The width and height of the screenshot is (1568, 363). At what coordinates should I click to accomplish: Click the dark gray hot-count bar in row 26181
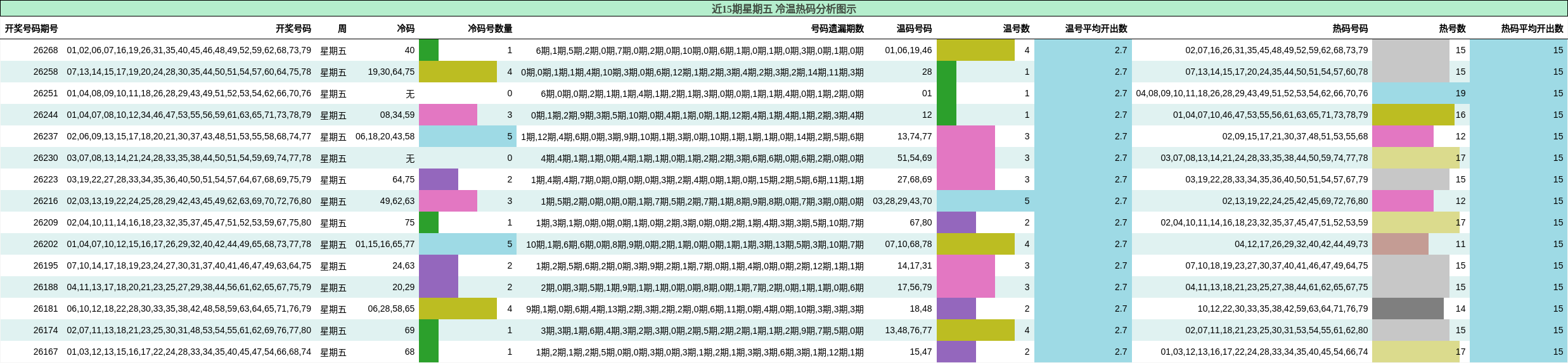pyautogui.click(x=1408, y=309)
